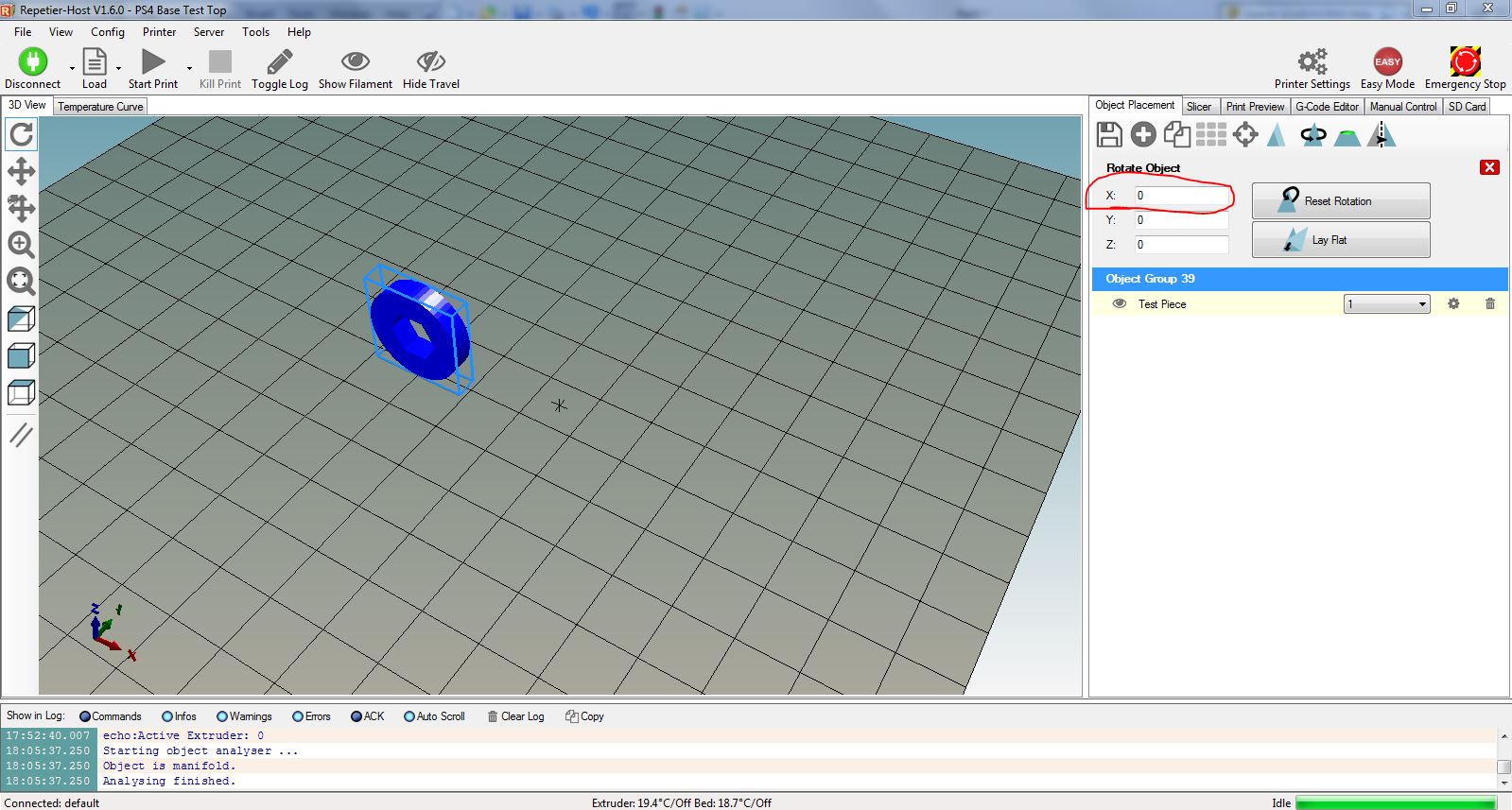Select the Object Group 39 header
Image resolution: width=1512 pixels, height=810 pixels.
tap(1300, 279)
